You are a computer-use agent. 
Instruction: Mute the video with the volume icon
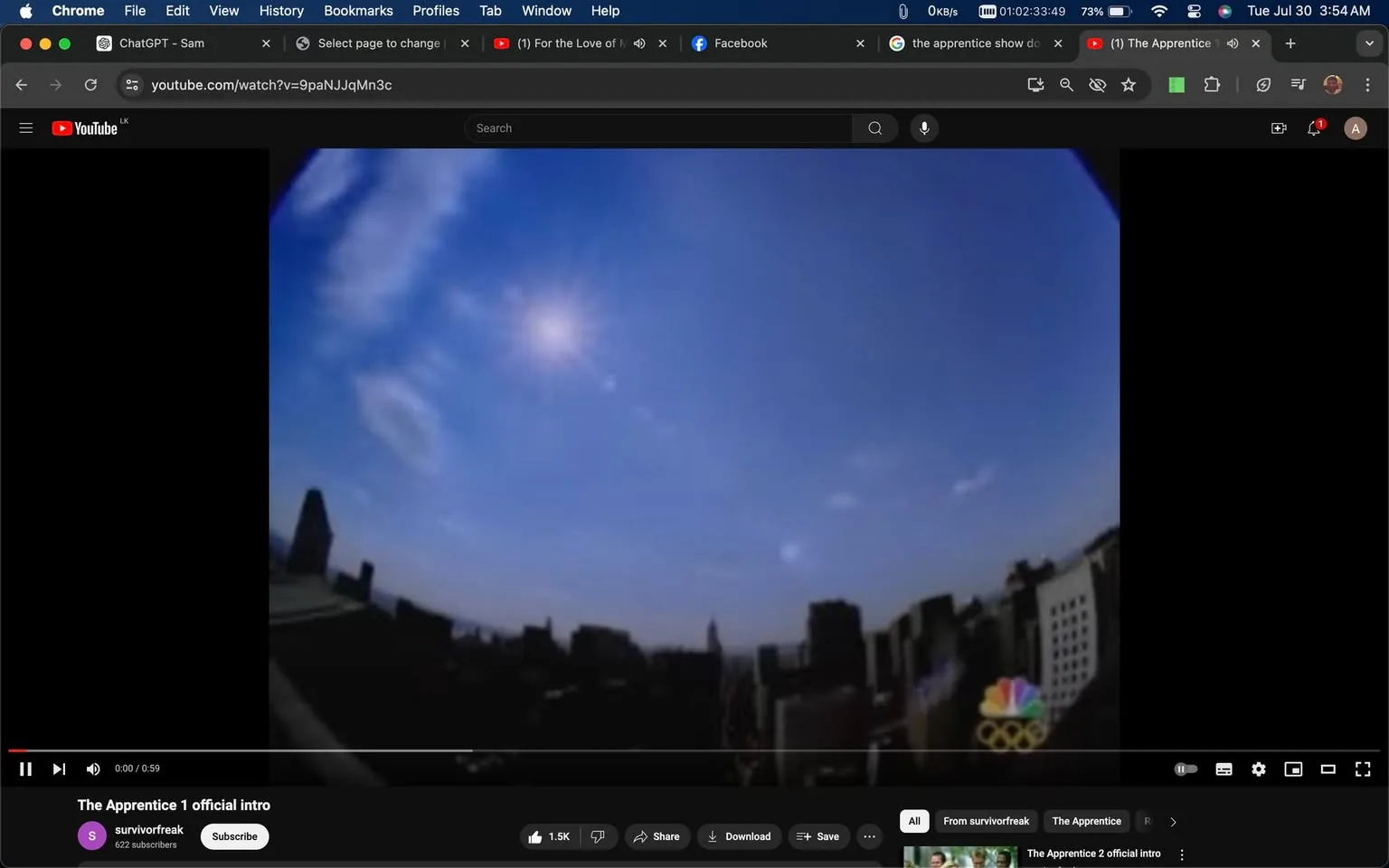coord(92,769)
